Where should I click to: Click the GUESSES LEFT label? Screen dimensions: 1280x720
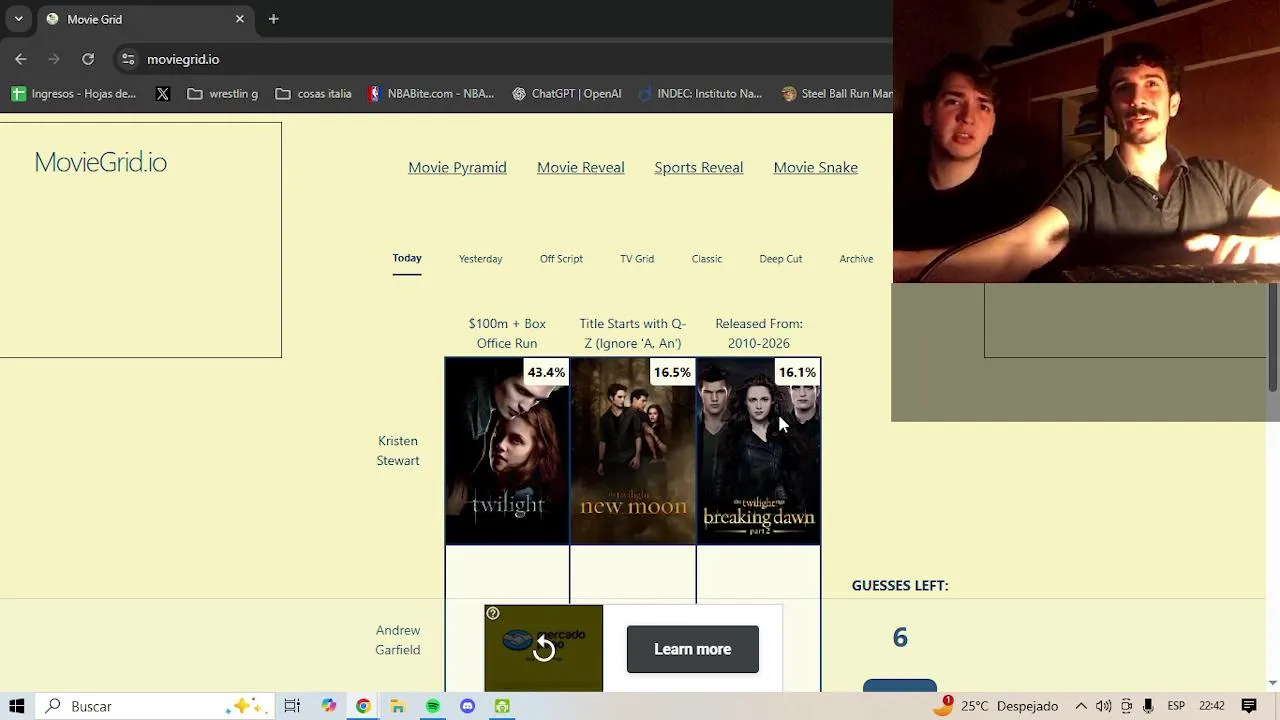click(900, 585)
